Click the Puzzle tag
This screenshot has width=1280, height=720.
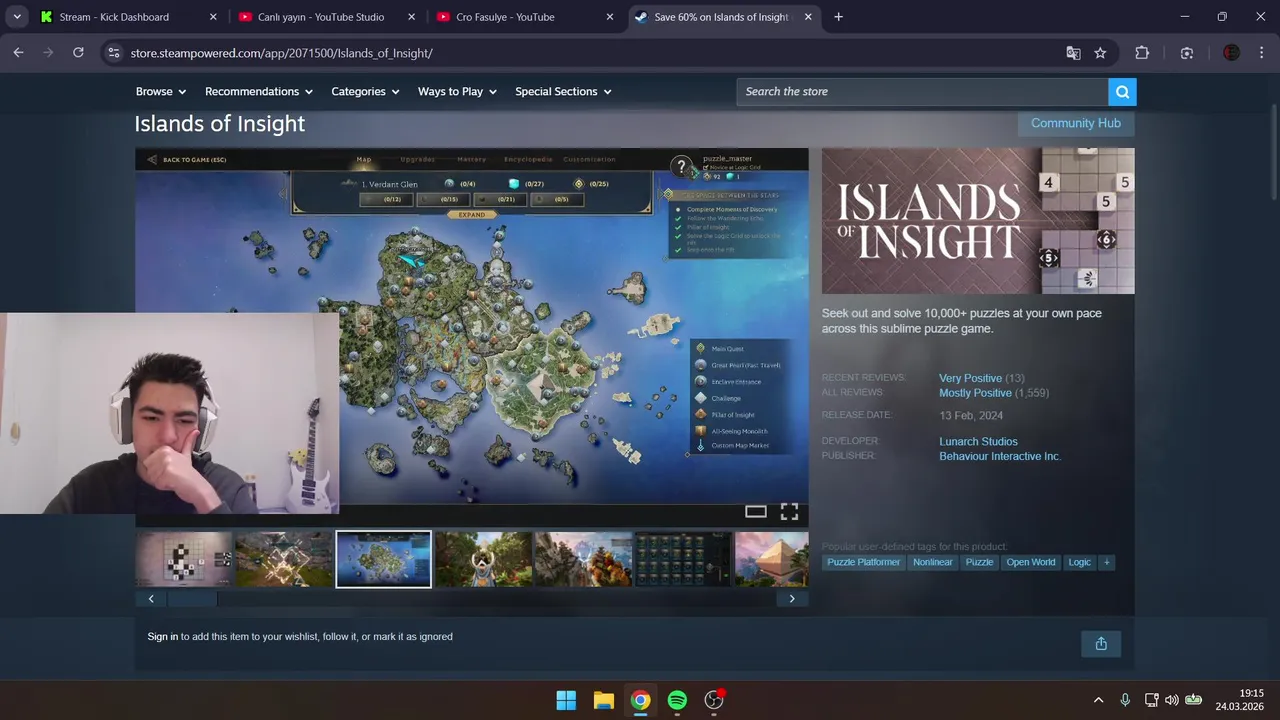pos(979,562)
